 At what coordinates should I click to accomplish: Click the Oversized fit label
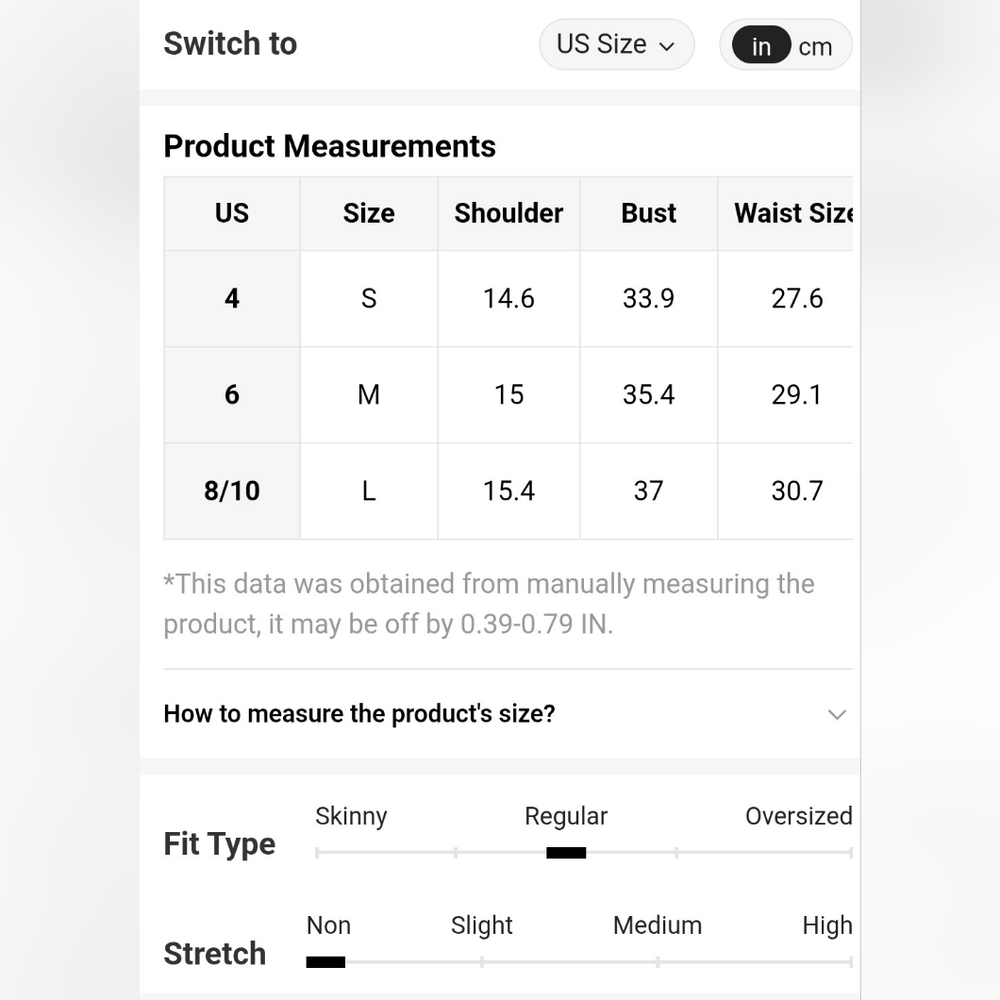pos(798,816)
